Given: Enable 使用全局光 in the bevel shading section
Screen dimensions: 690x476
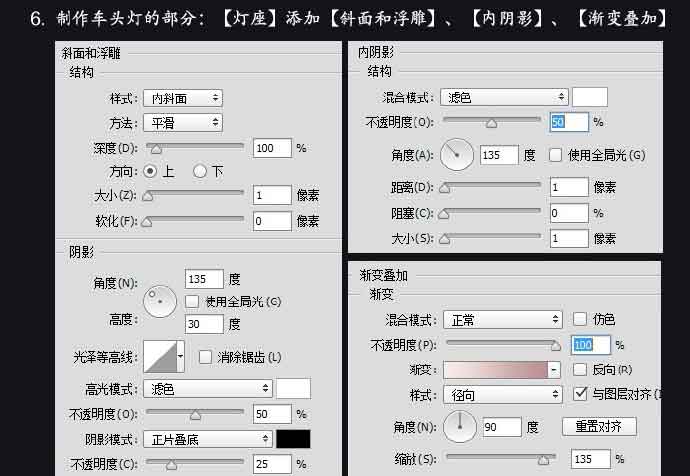Looking at the screenshot, I should pos(193,301).
